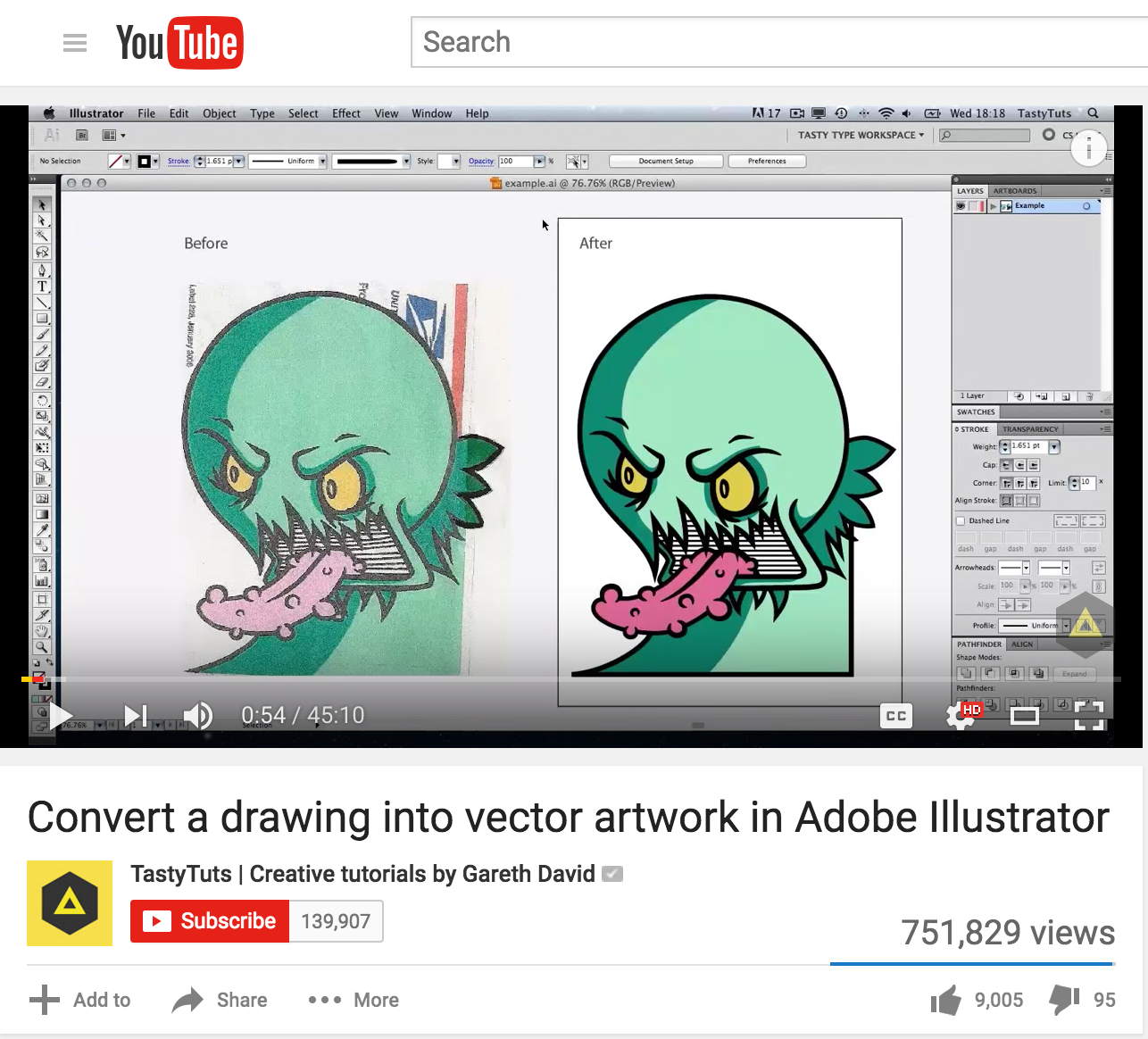Open the File menu
Viewport: 1148px width, 1039px height.
[146, 113]
